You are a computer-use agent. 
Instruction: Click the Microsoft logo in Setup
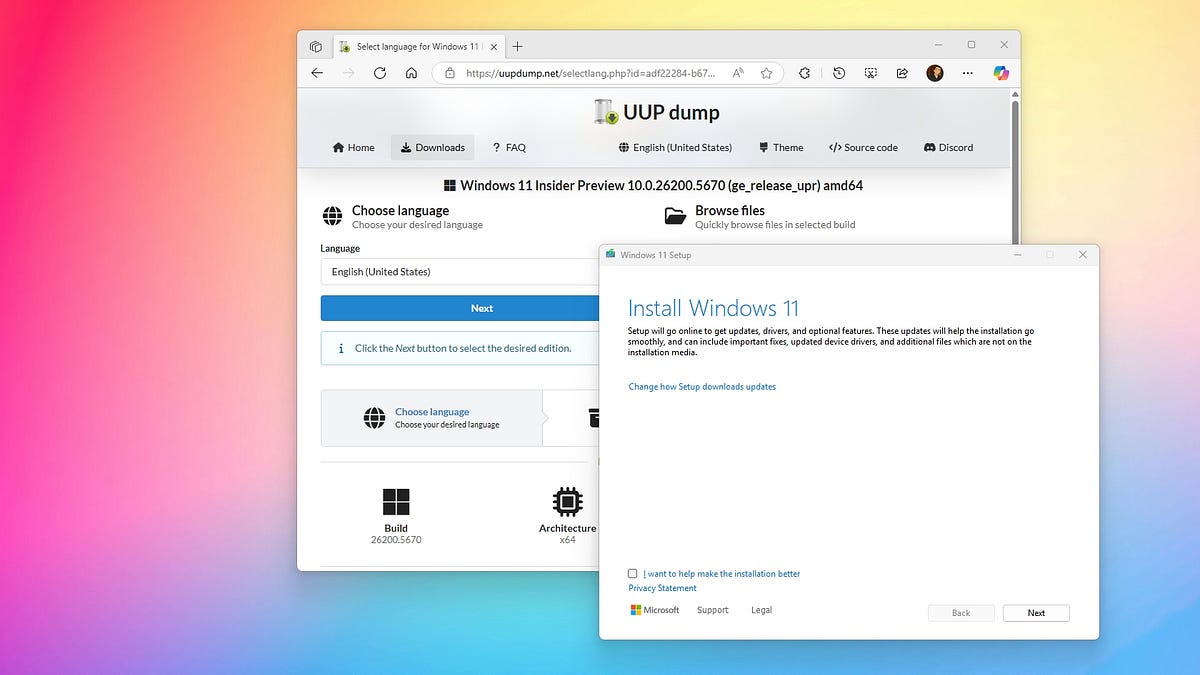click(655, 610)
